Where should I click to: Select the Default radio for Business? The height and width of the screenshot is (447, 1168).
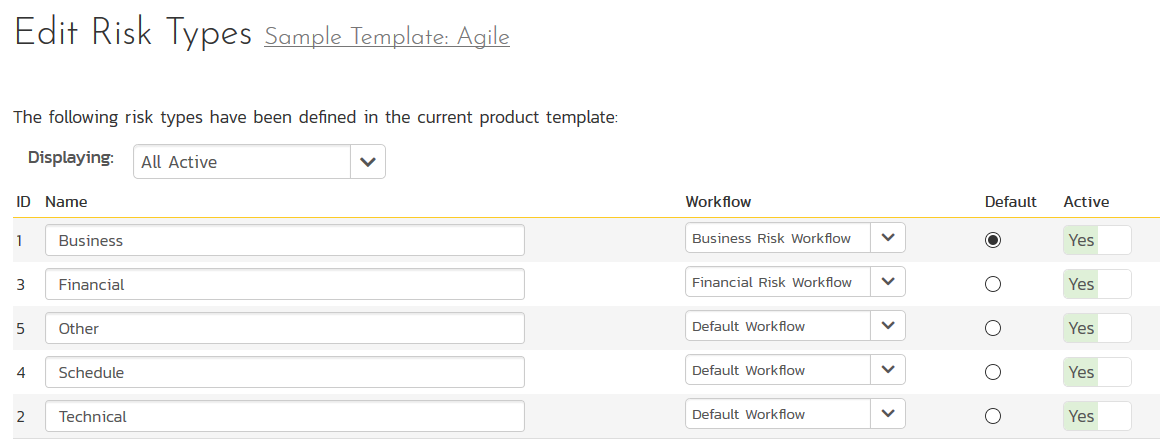pos(993,240)
